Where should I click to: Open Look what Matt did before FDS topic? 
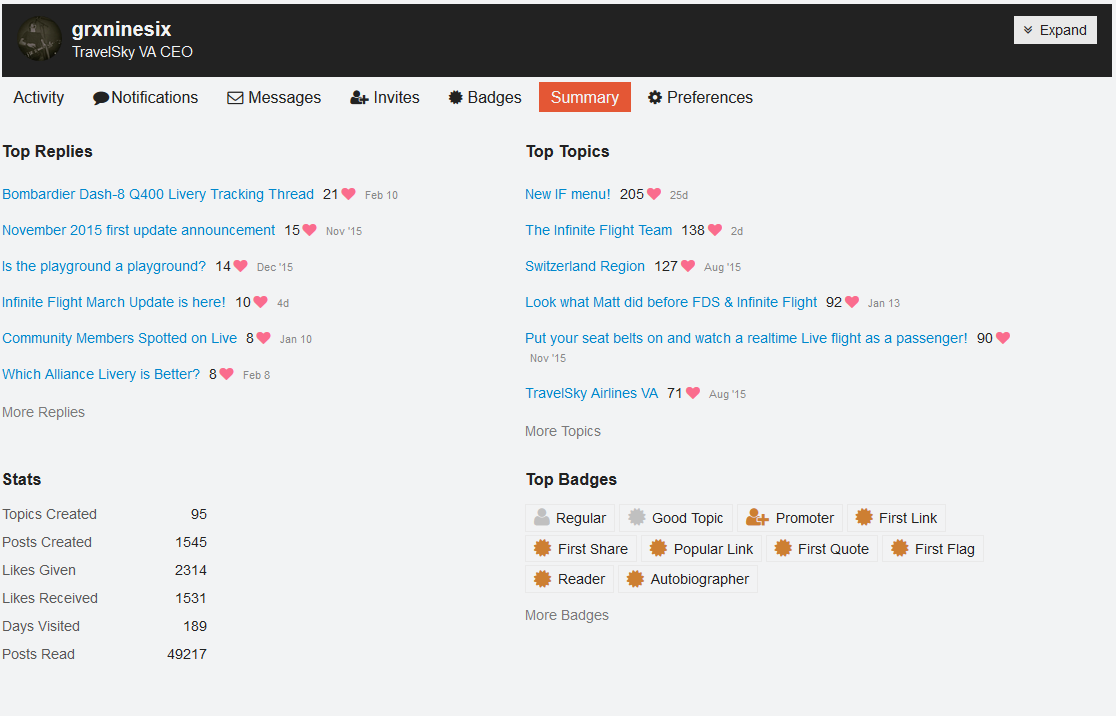tap(671, 302)
